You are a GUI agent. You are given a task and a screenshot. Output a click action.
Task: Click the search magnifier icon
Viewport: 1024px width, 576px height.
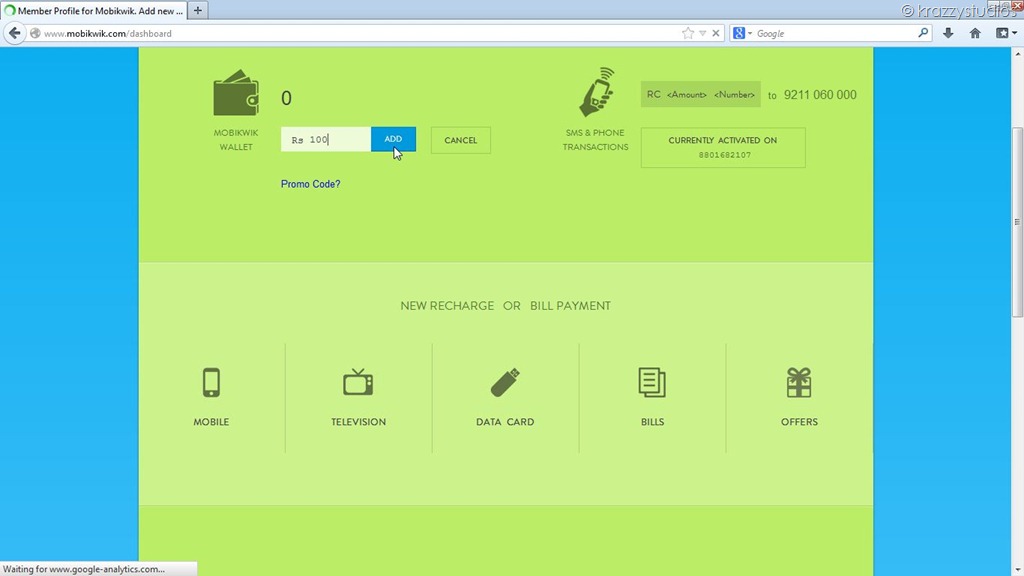pos(923,33)
